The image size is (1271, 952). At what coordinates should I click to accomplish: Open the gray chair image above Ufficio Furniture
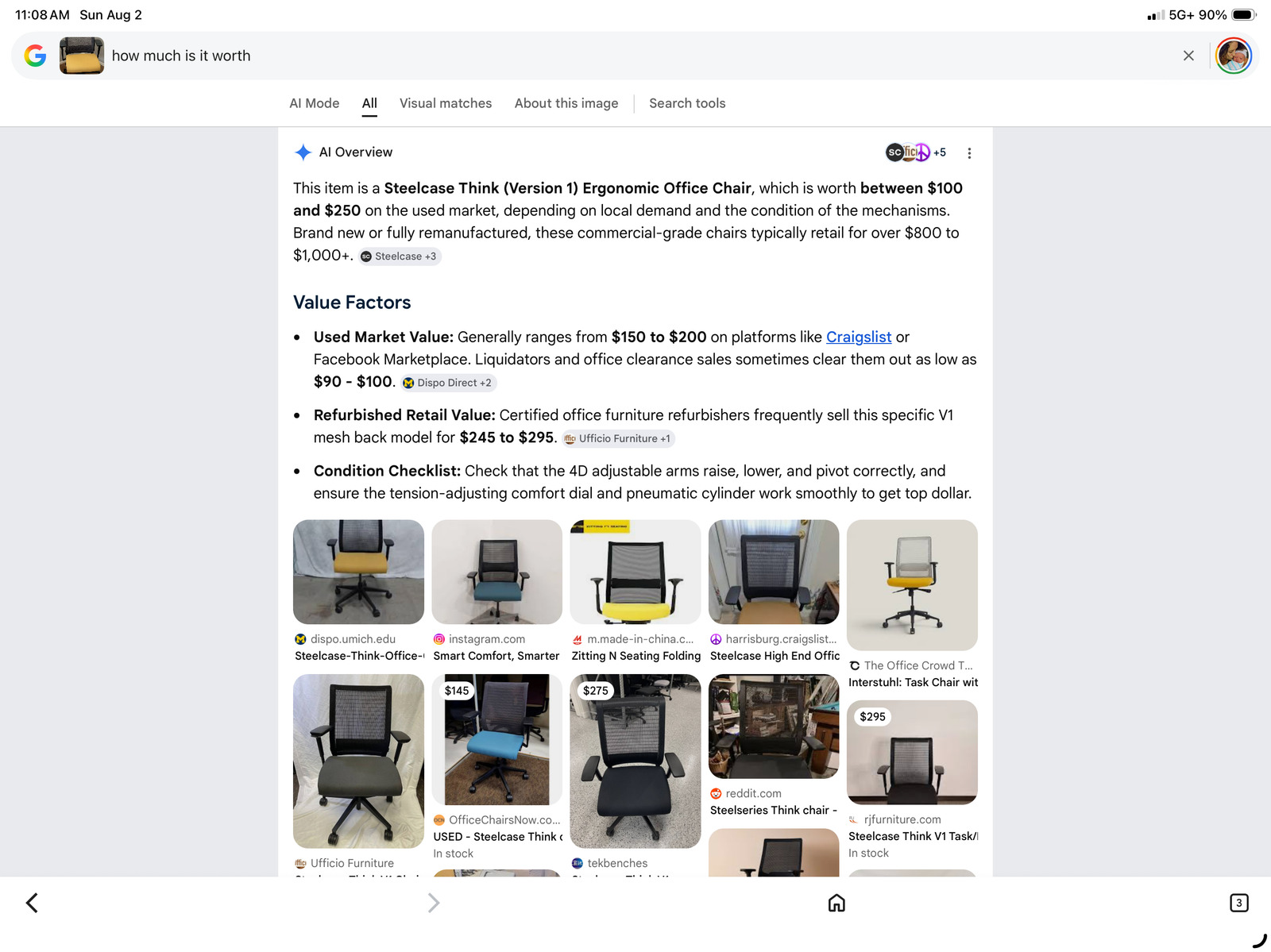(358, 761)
